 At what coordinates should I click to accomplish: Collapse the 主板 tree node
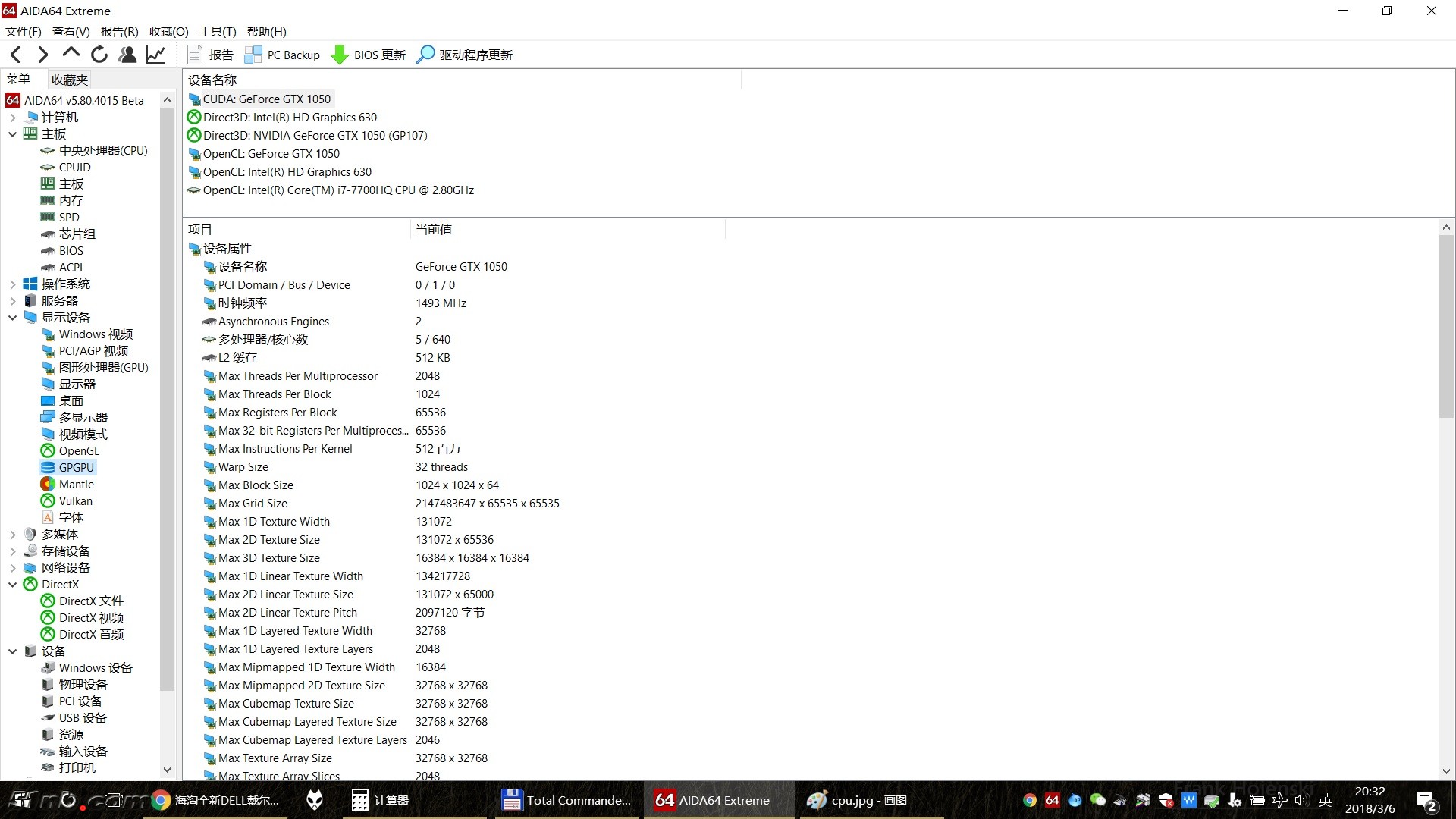tap(12, 134)
